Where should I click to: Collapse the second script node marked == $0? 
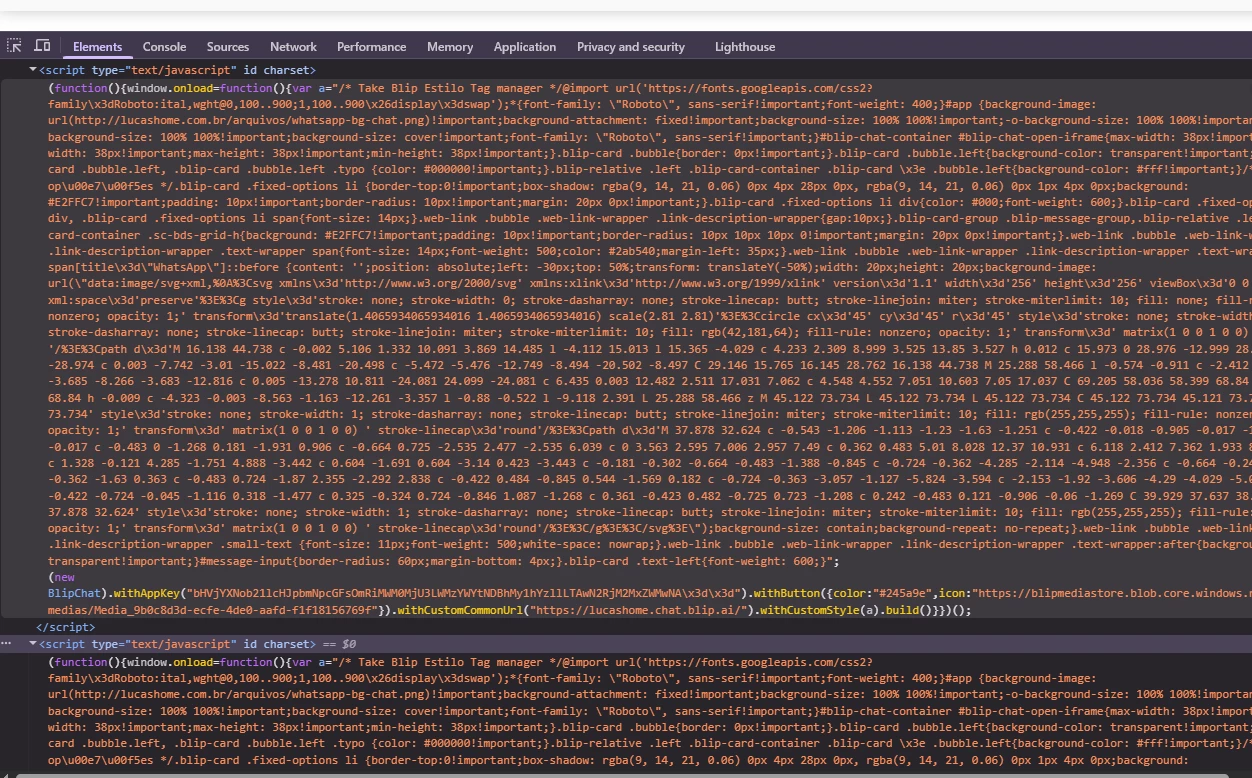tap(33, 644)
